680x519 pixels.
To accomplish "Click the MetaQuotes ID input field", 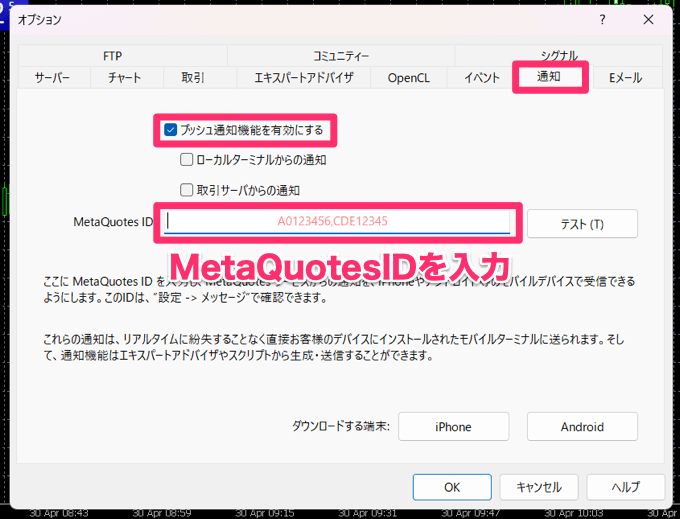I will [337, 222].
